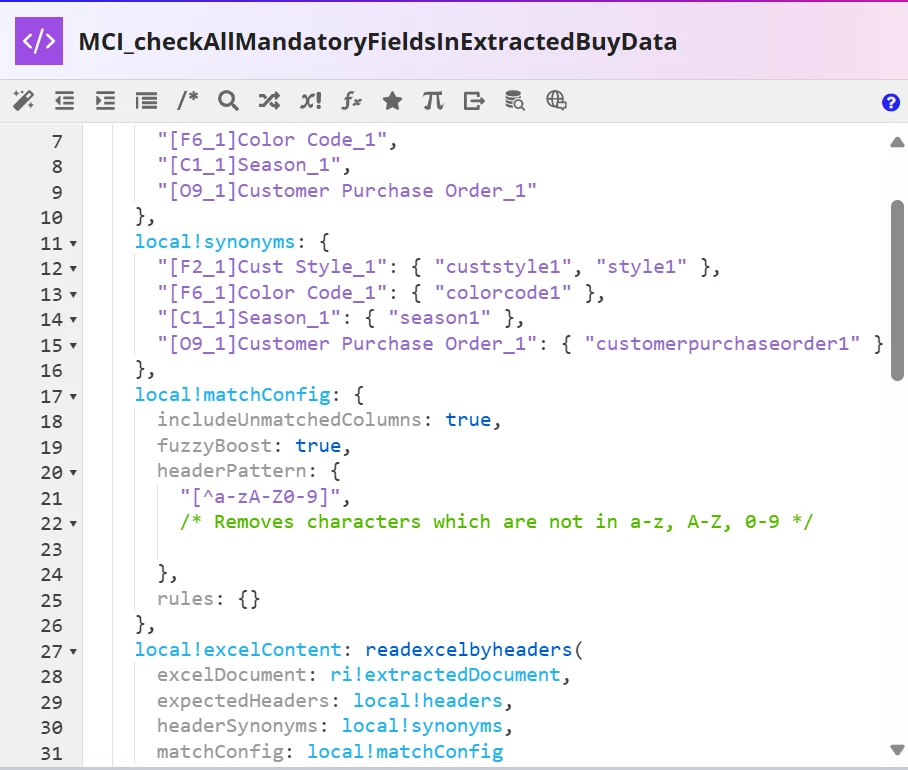Click "season1" string on line 14
Screen dimensions: 908x770
pyautogui.click(x=440, y=318)
